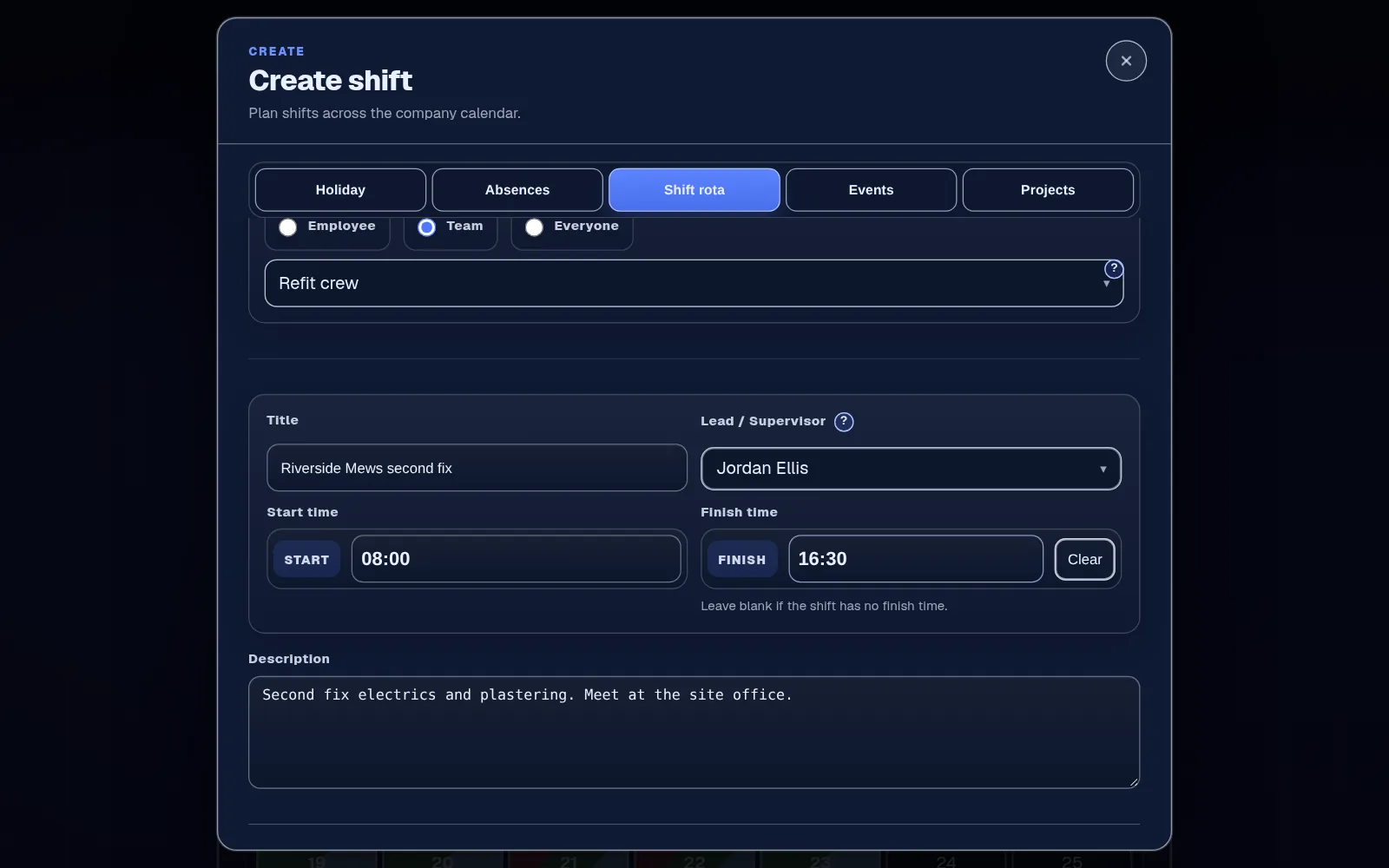This screenshot has width=1389, height=868.
Task: Click the Plan shifts subtitle text
Action: pos(385,113)
